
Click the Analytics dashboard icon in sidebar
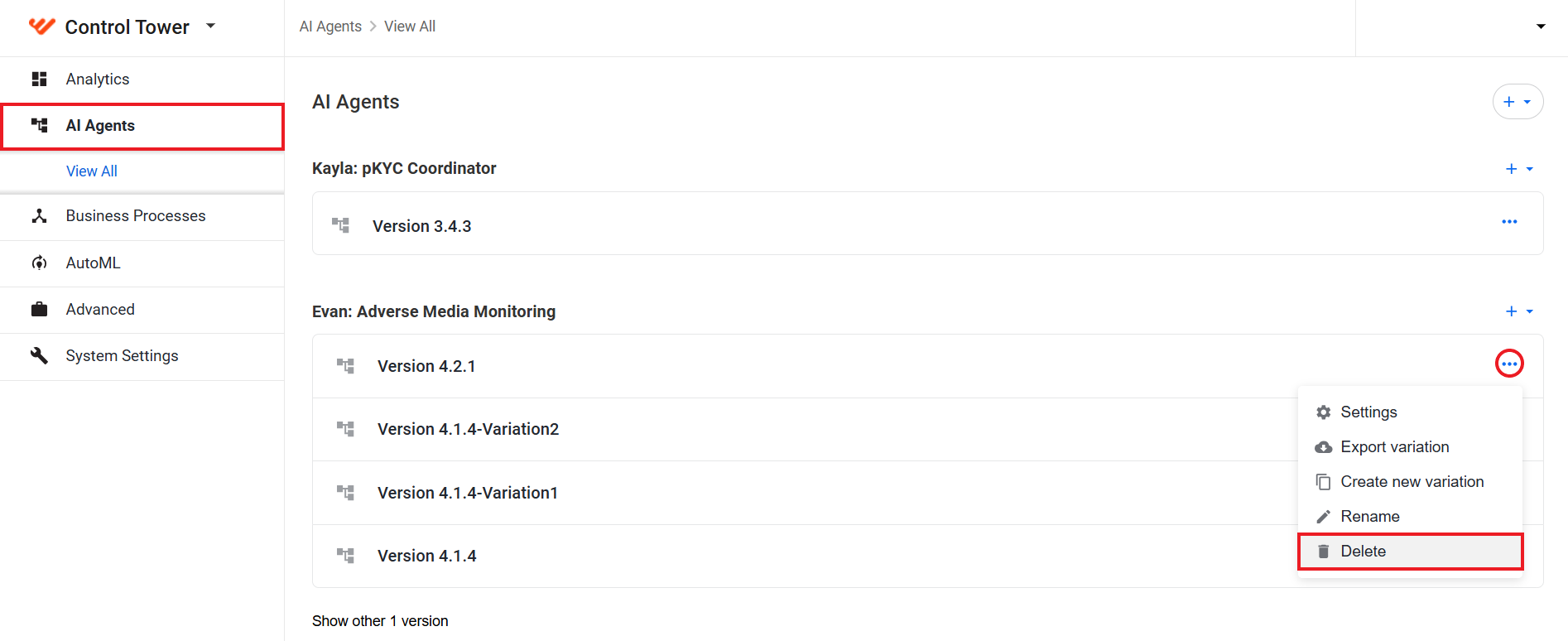pos(39,79)
